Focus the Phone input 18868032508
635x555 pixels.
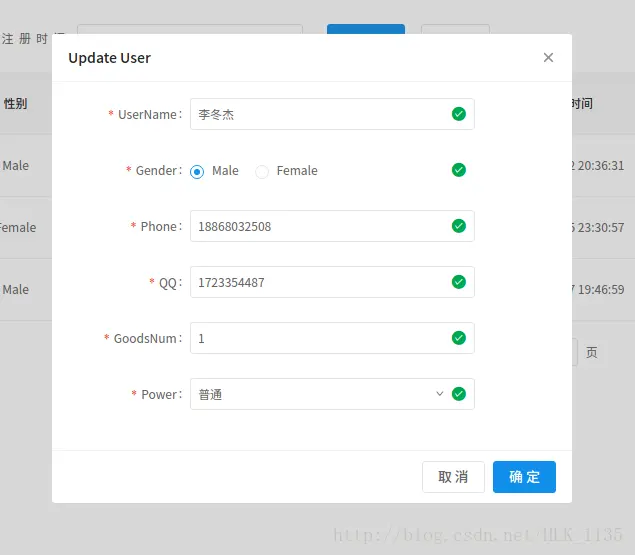click(x=332, y=226)
